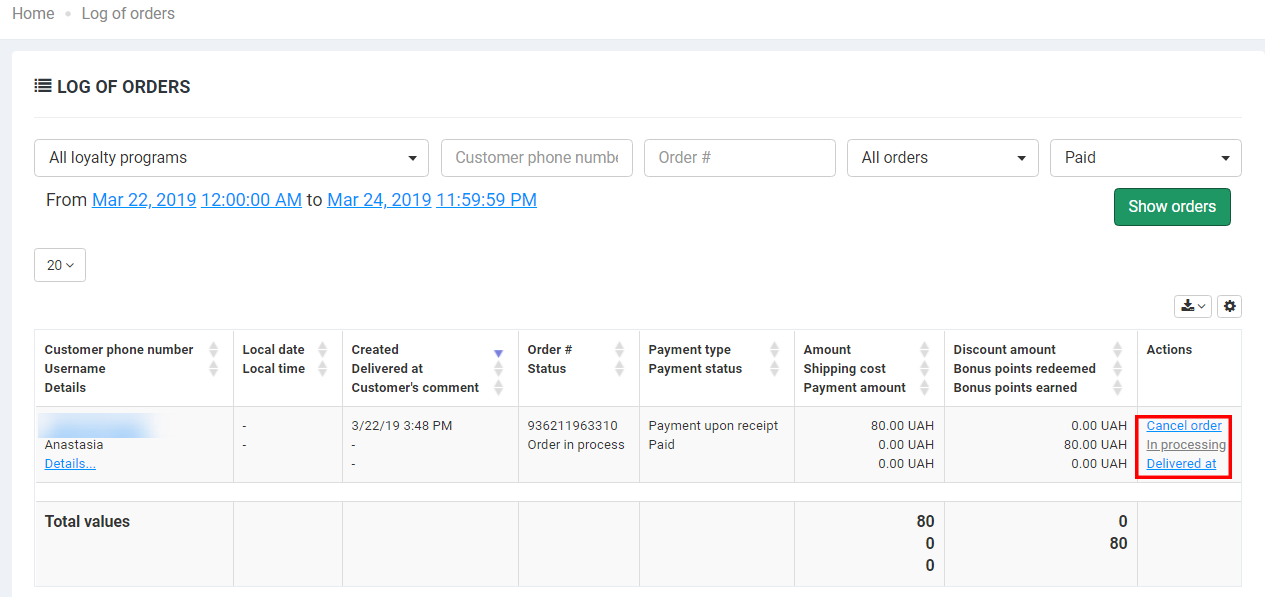Click the table settings gear icon
1265x597 pixels.
click(x=1230, y=306)
